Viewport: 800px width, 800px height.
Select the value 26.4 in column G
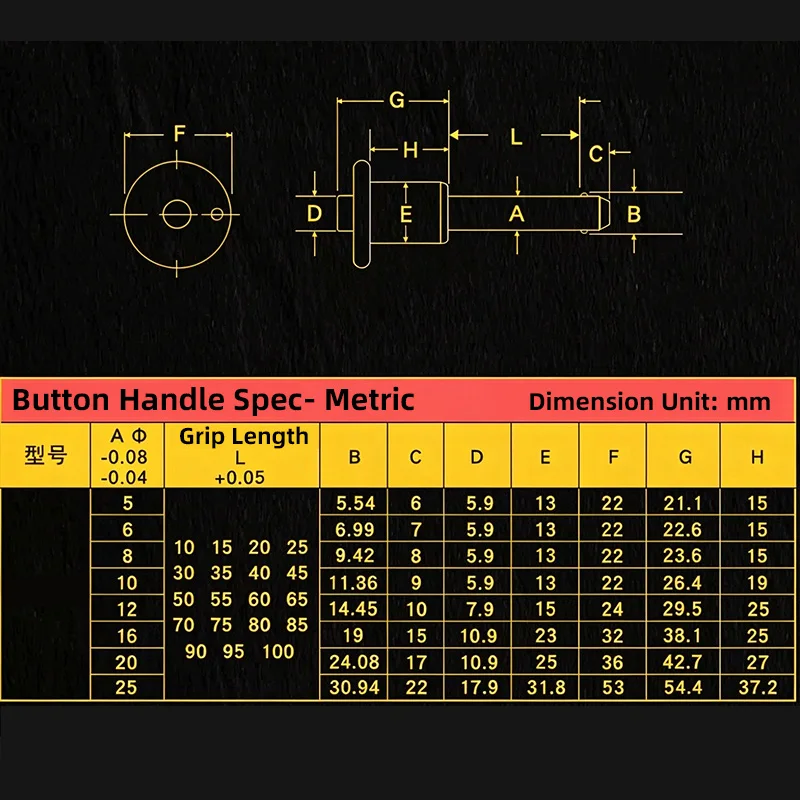point(682,583)
